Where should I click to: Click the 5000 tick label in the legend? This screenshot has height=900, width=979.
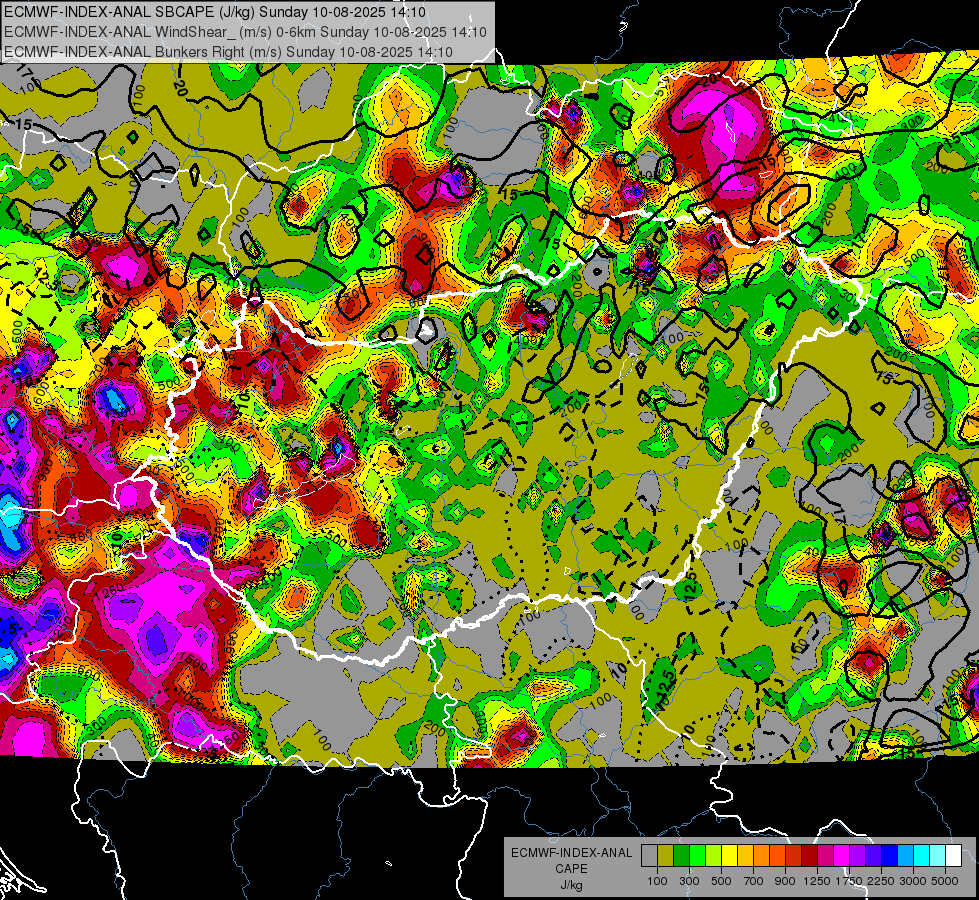945,882
